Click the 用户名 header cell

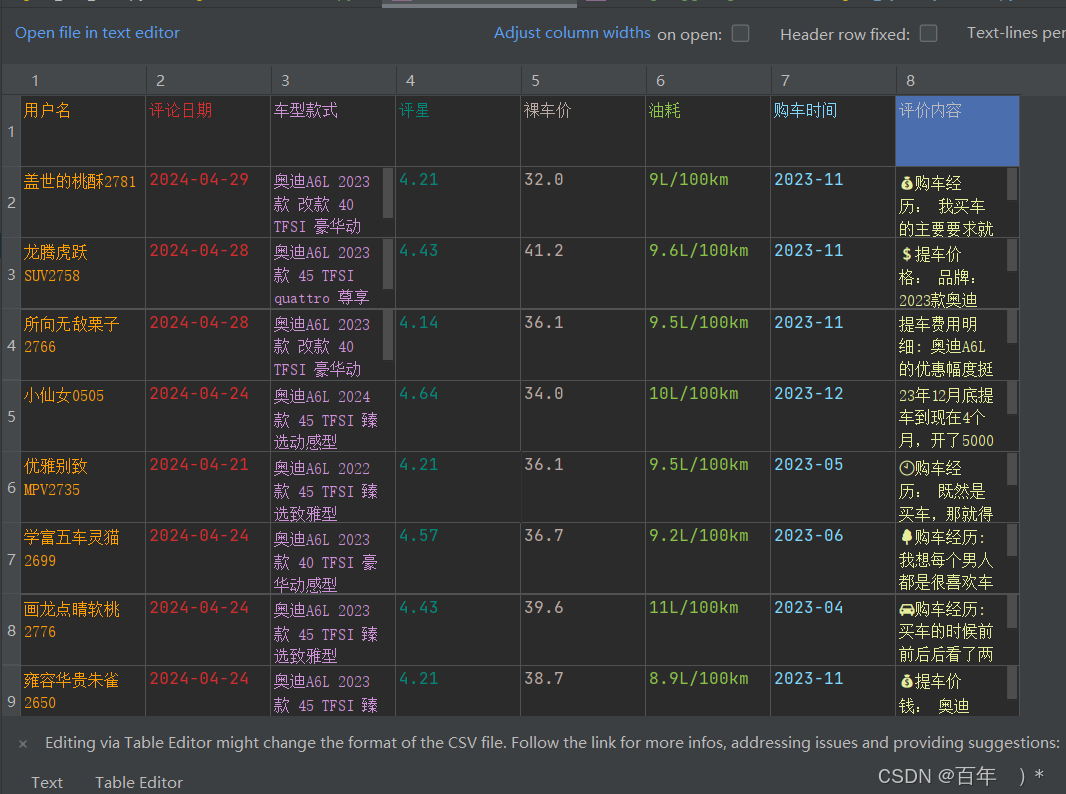pos(83,131)
